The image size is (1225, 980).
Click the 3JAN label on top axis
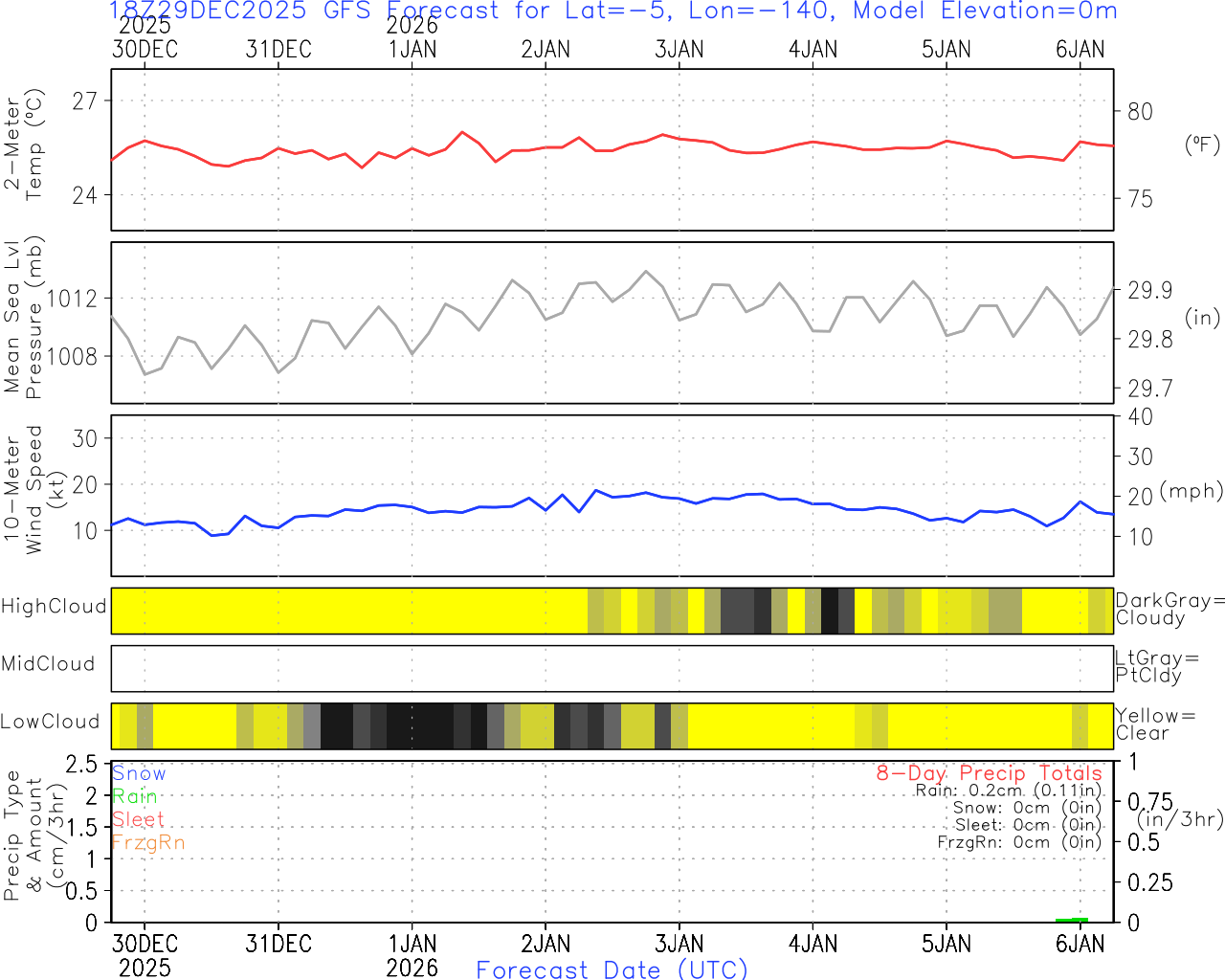[679, 50]
